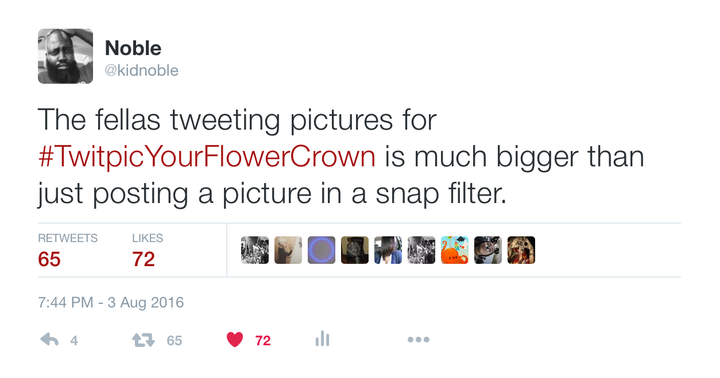Click the last liker avatar in row

521,250
